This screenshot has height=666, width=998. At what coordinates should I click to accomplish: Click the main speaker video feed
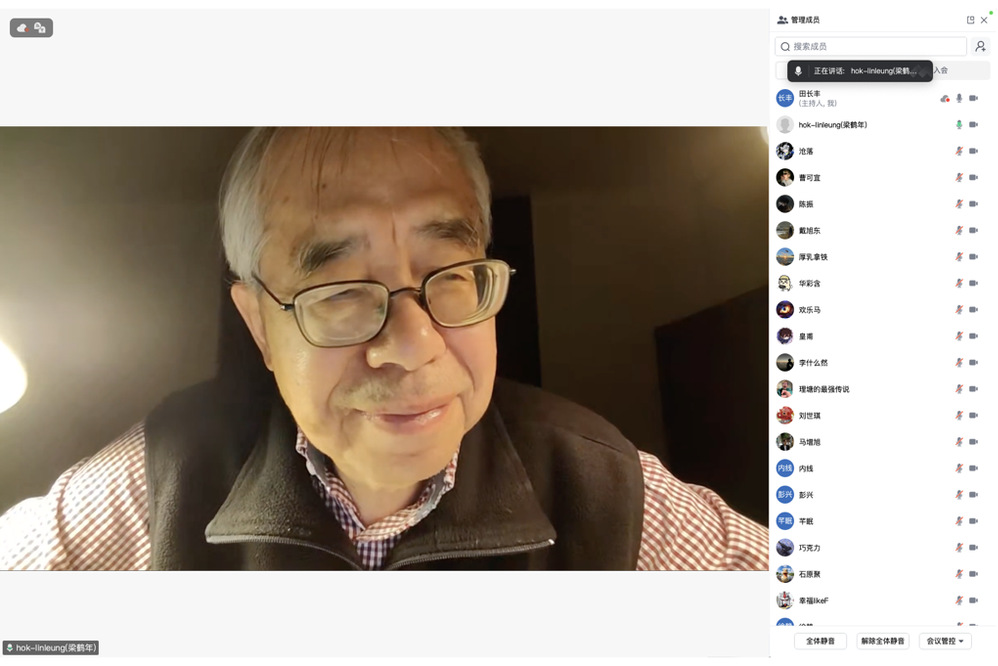(x=384, y=348)
